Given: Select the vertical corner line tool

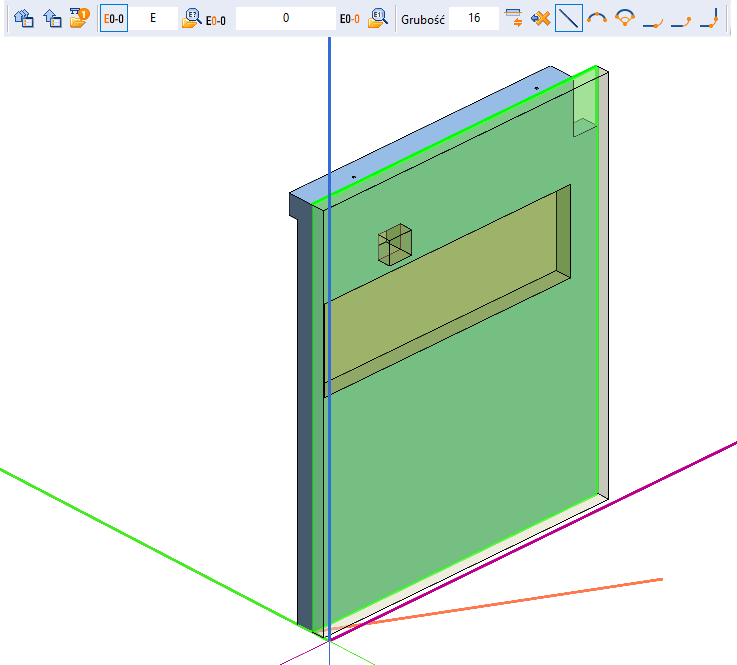Looking at the screenshot, I should click(x=709, y=18).
